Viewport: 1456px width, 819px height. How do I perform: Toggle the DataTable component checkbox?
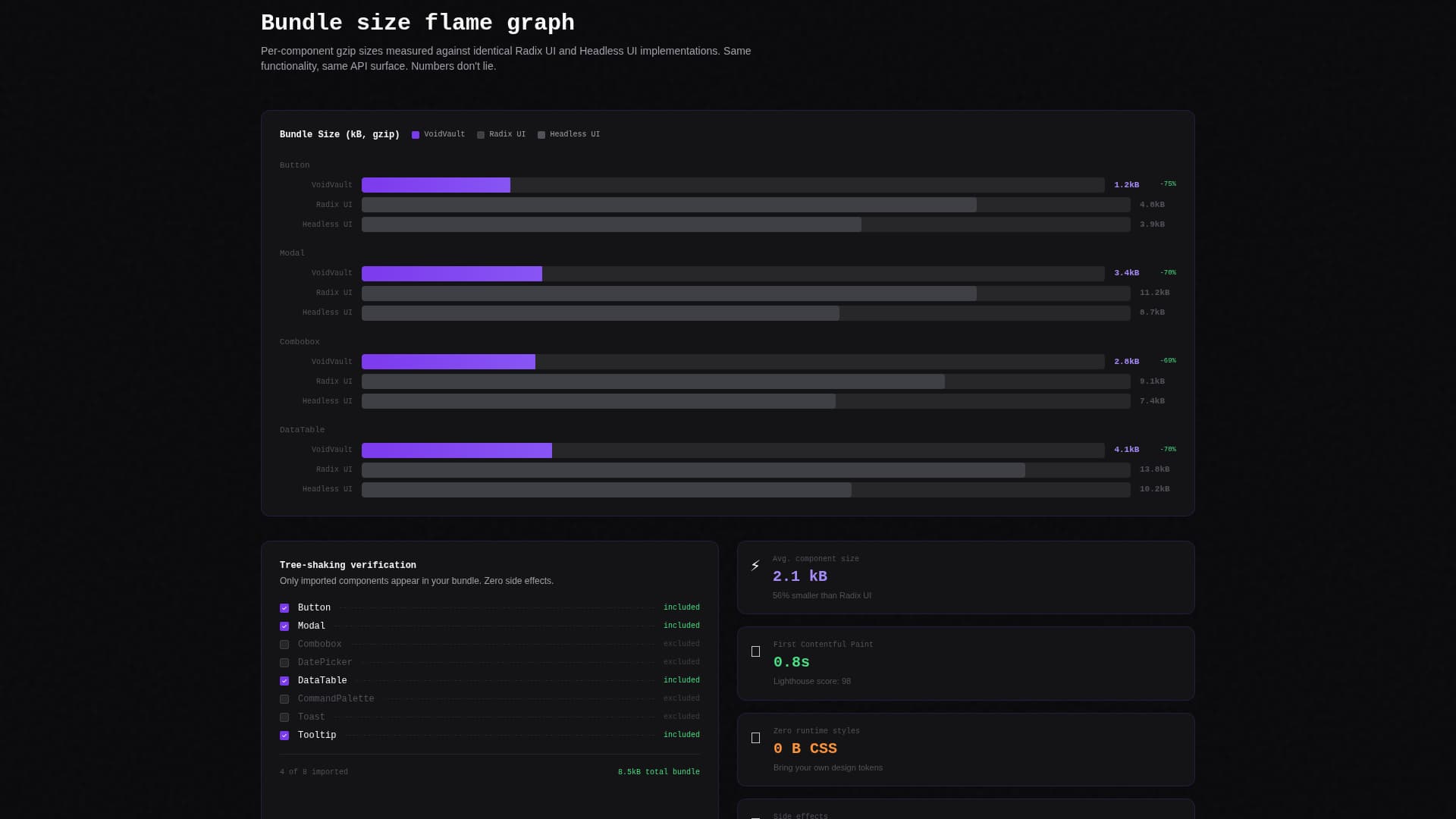click(x=284, y=681)
